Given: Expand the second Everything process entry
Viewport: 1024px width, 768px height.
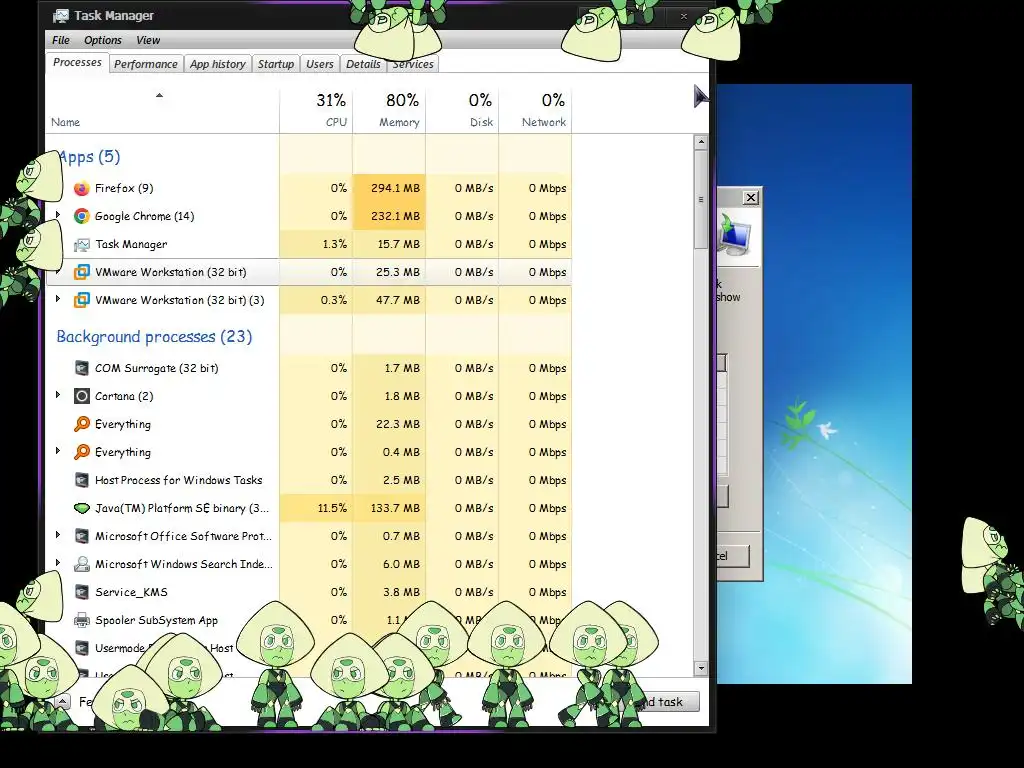Looking at the screenshot, I should point(58,451).
